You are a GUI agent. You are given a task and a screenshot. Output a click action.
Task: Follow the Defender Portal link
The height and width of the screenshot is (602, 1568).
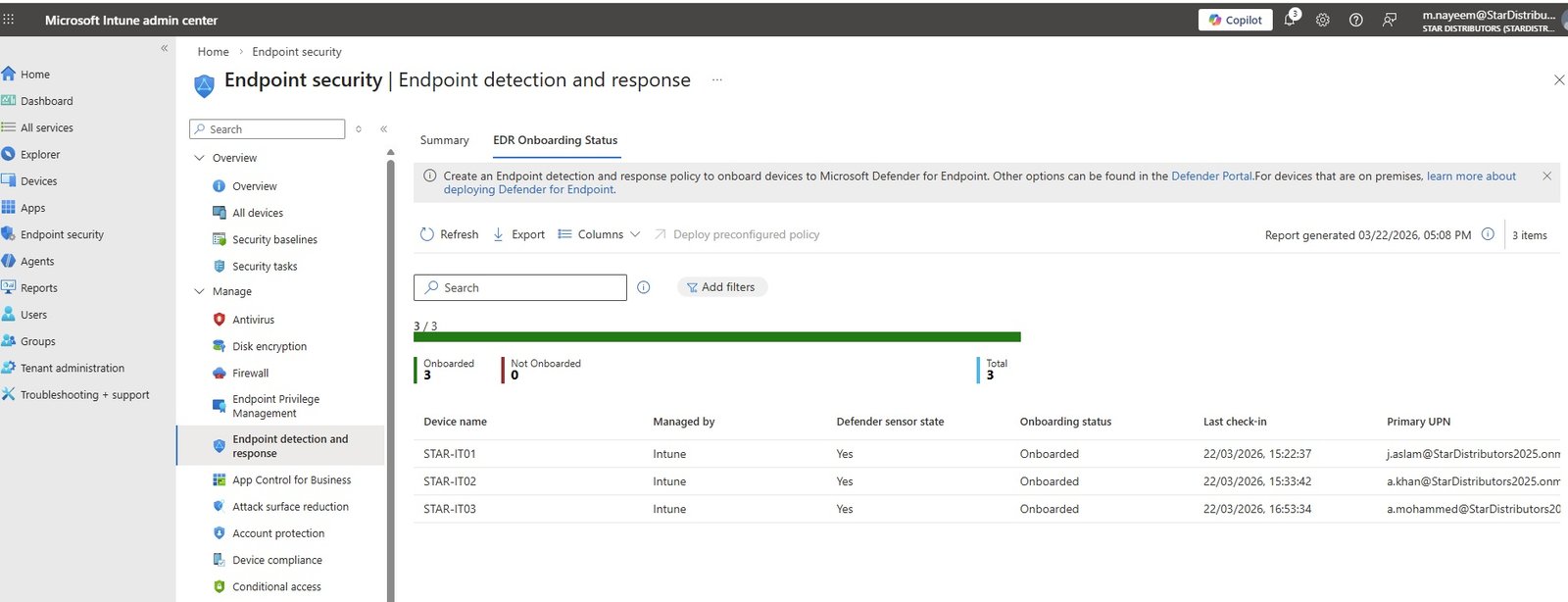click(x=1211, y=176)
